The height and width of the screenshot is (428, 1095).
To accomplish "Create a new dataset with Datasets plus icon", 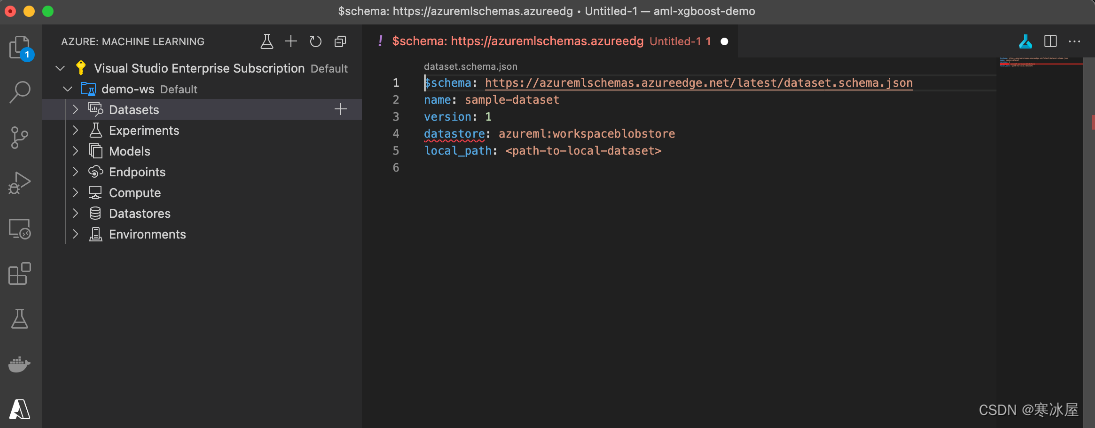I will tap(341, 109).
